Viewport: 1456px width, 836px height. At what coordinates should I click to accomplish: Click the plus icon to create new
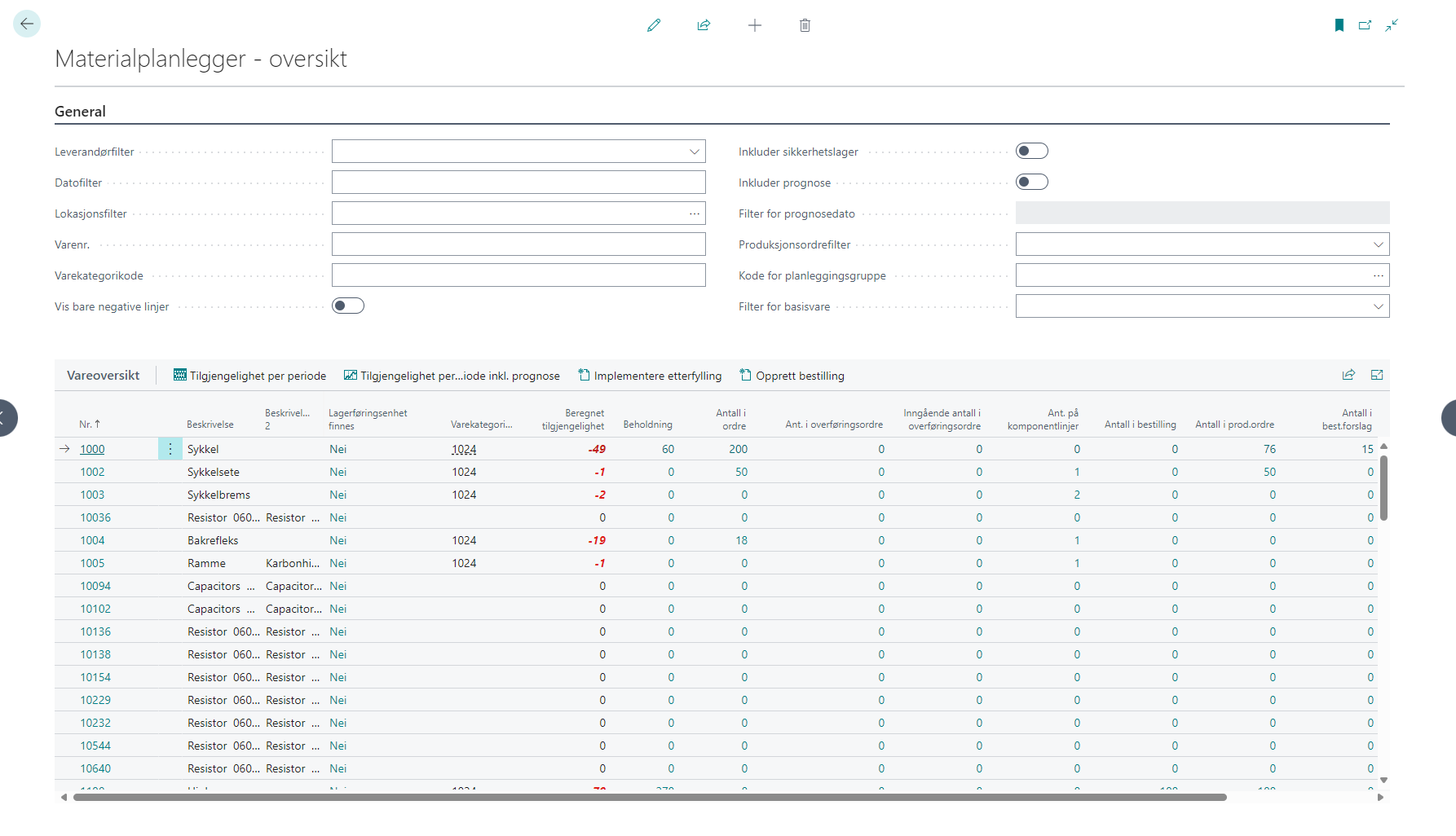(755, 25)
